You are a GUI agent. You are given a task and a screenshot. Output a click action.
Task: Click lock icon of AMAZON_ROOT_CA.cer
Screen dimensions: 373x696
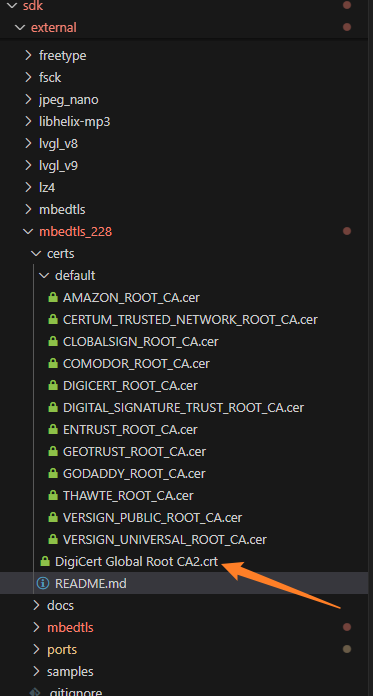click(x=53, y=297)
